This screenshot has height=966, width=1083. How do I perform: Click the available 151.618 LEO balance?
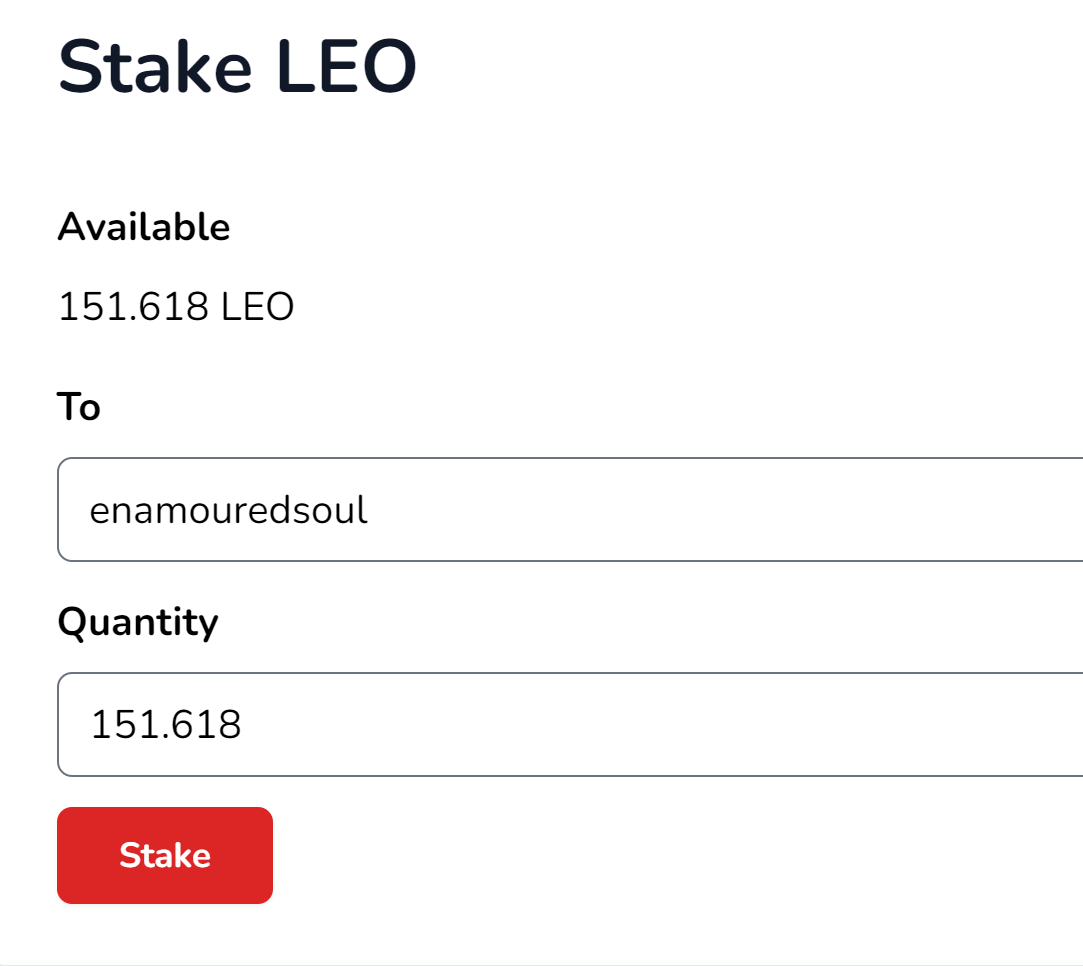[x=176, y=306]
